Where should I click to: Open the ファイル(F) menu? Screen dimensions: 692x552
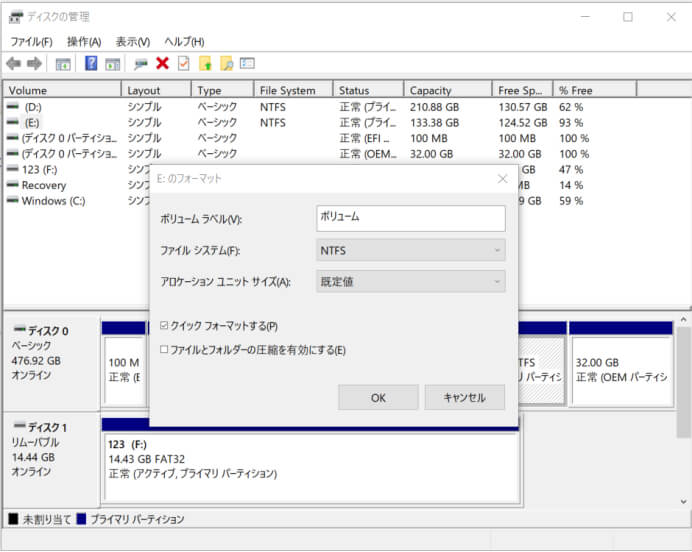click(x=31, y=42)
